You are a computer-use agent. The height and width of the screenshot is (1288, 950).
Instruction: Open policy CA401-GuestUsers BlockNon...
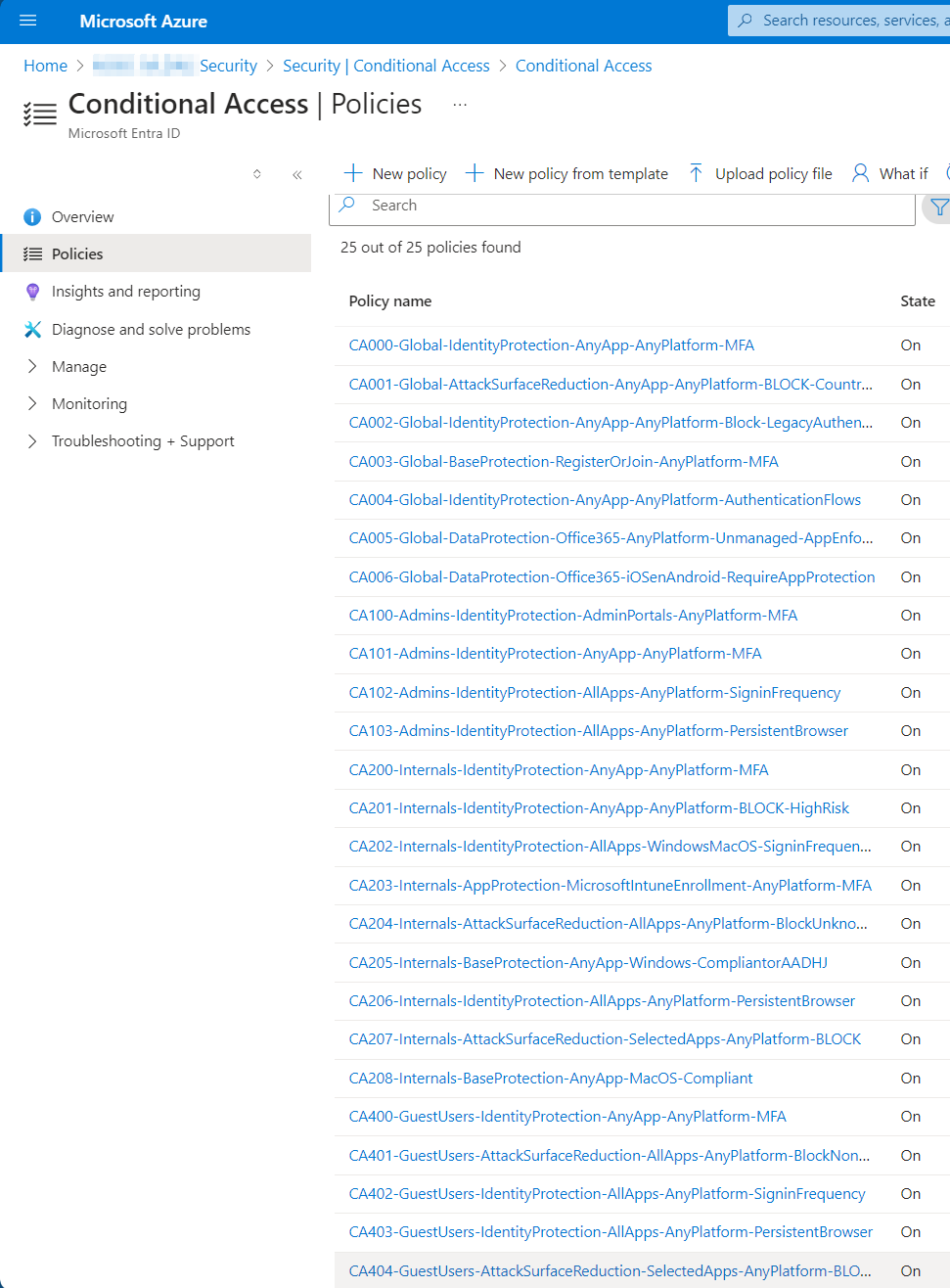click(610, 1156)
